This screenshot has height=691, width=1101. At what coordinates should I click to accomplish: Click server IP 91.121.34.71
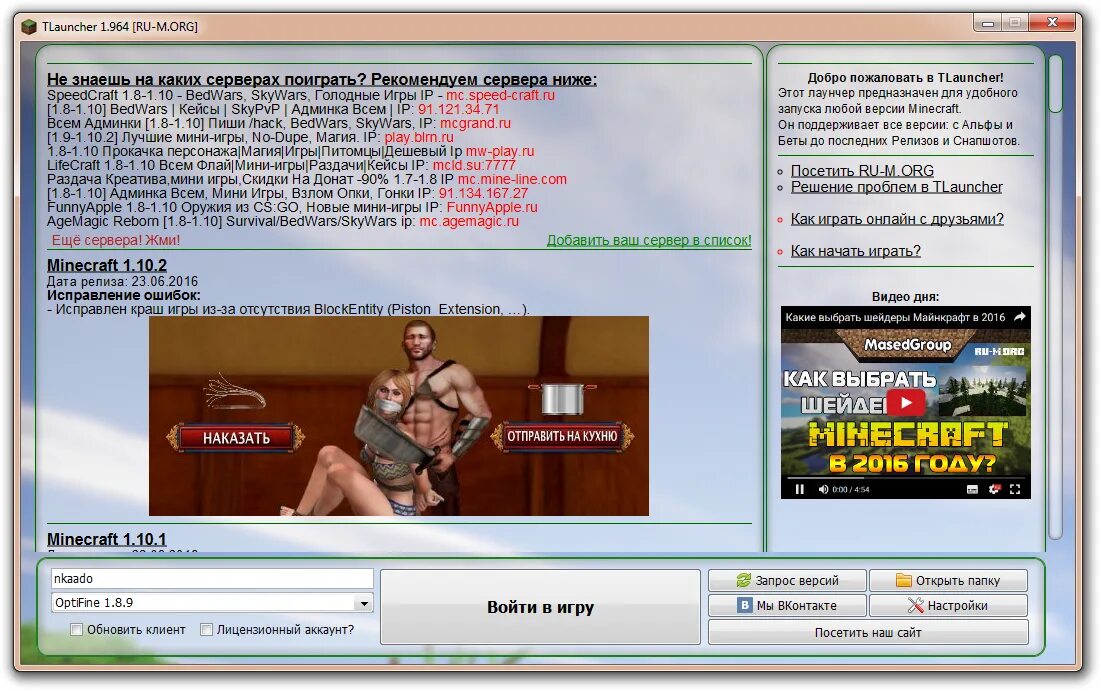[x=459, y=109]
